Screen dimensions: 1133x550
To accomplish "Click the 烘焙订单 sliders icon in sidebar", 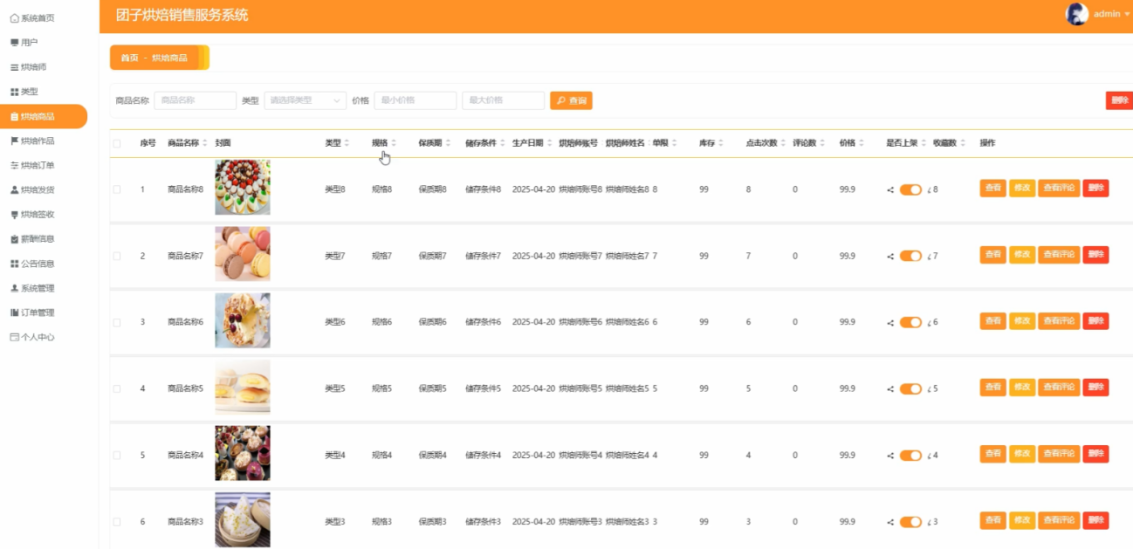I will coord(14,166).
